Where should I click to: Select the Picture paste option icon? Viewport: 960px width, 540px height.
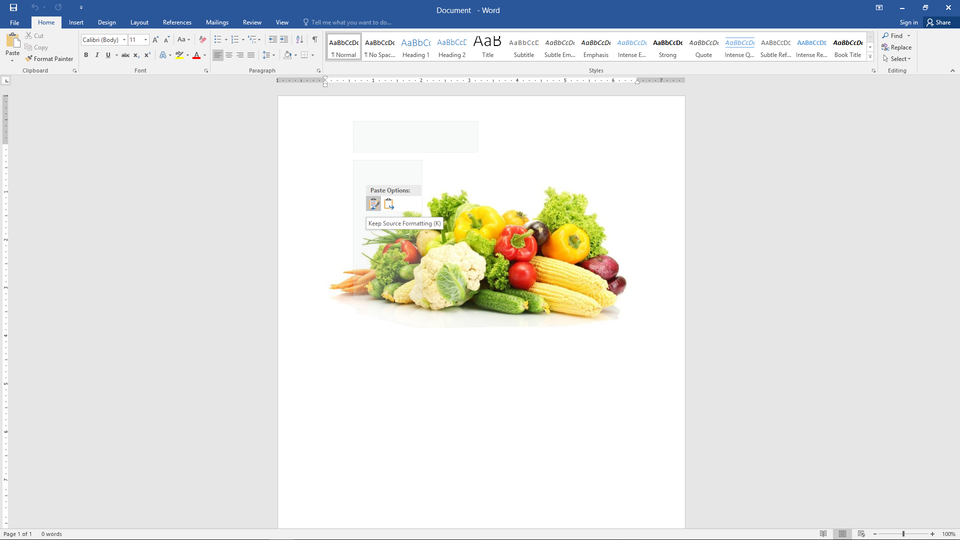tap(389, 204)
